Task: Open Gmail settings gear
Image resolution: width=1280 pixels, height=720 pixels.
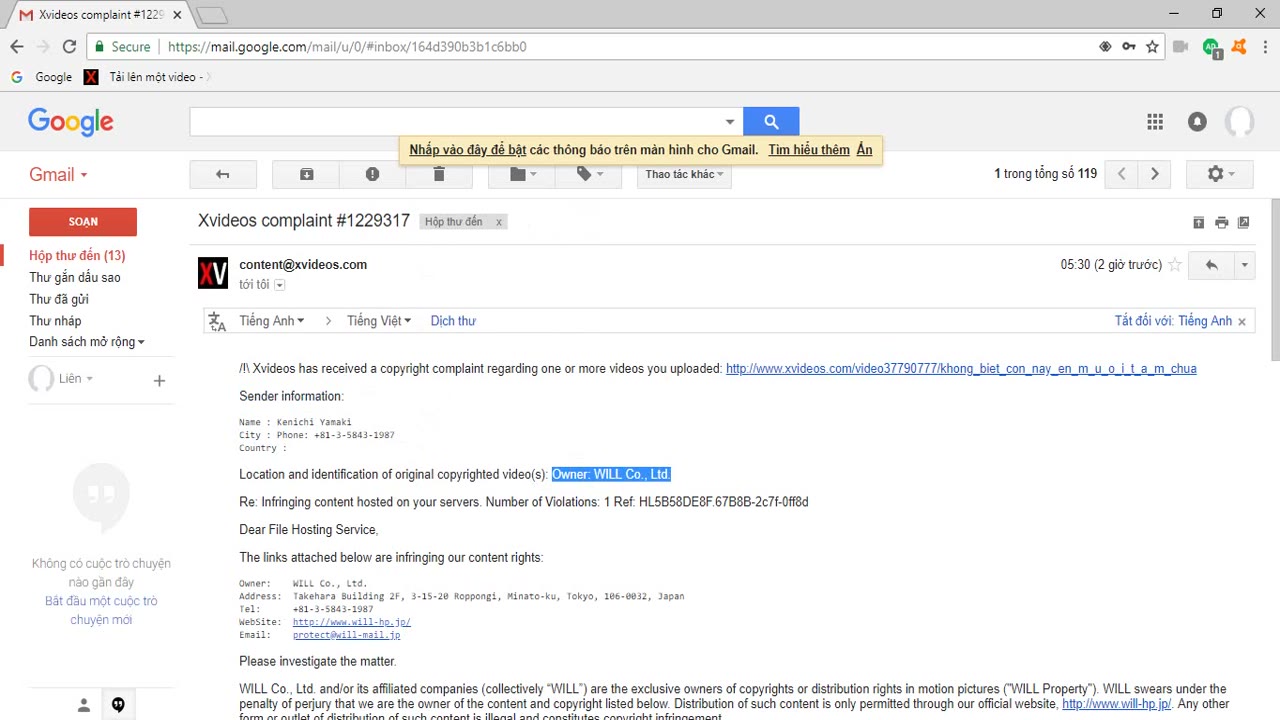Action: (1220, 174)
